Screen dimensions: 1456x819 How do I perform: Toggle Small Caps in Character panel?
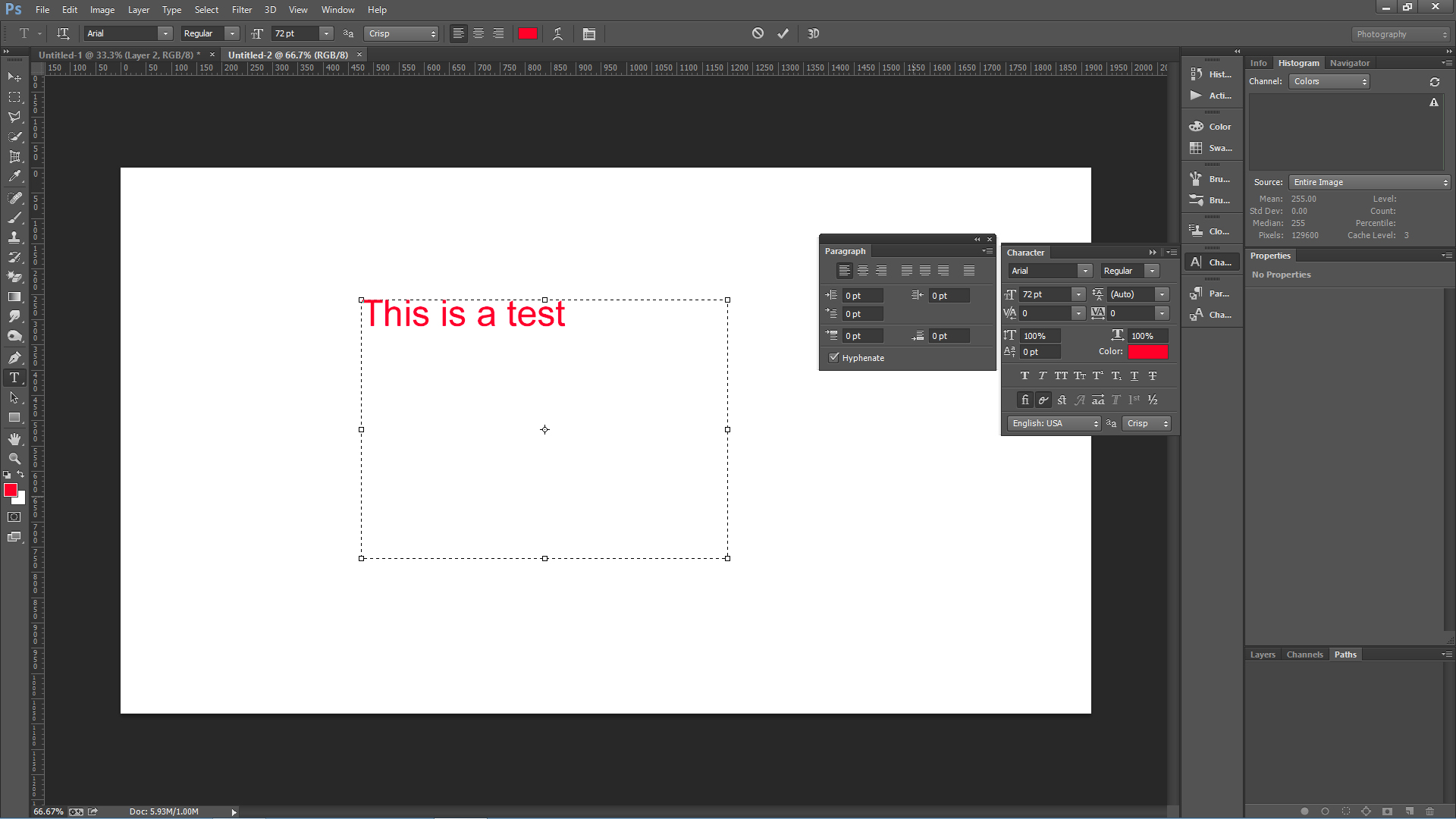coord(1079,375)
